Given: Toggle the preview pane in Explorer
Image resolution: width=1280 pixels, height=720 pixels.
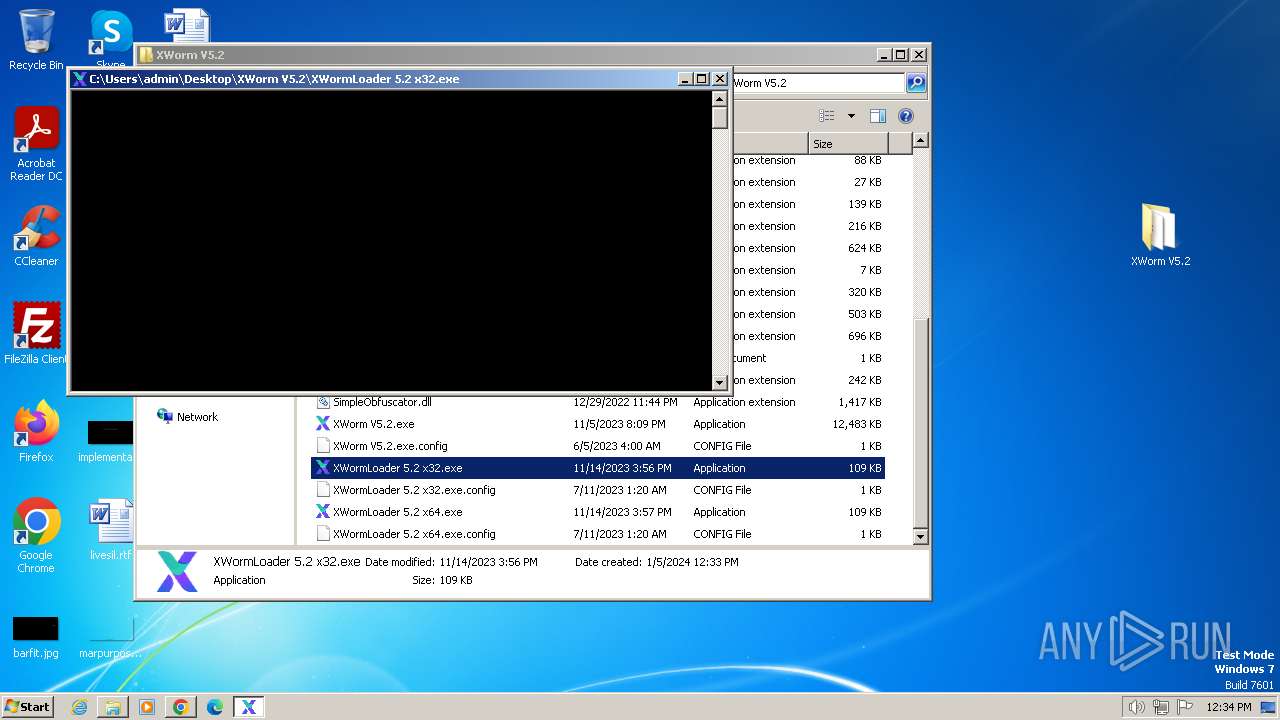Looking at the screenshot, I should (877, 116).
